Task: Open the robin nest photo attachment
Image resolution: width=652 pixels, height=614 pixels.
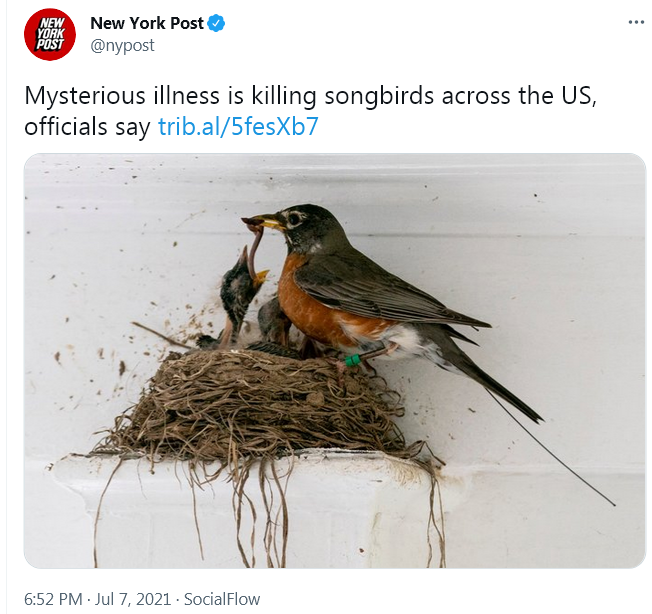Action: 335,360
